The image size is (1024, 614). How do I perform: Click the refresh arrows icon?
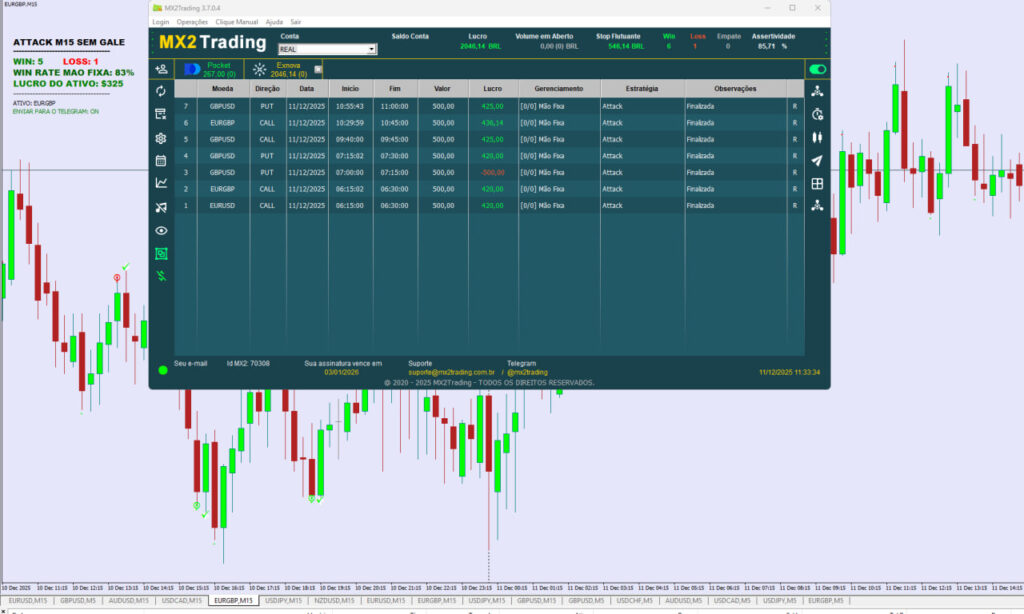click(161, 91)
